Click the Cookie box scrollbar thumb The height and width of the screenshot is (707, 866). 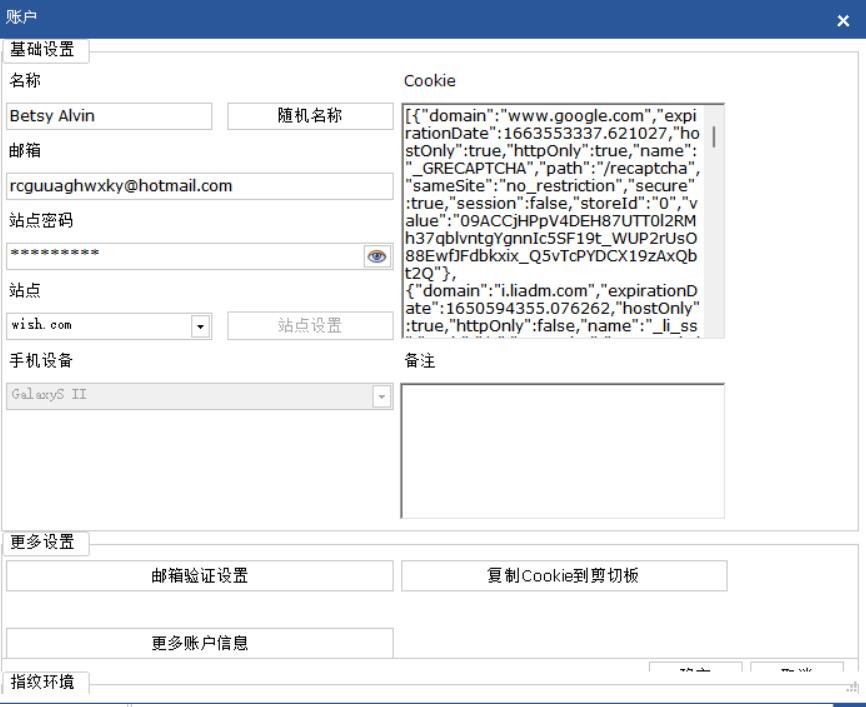point(714,136)
